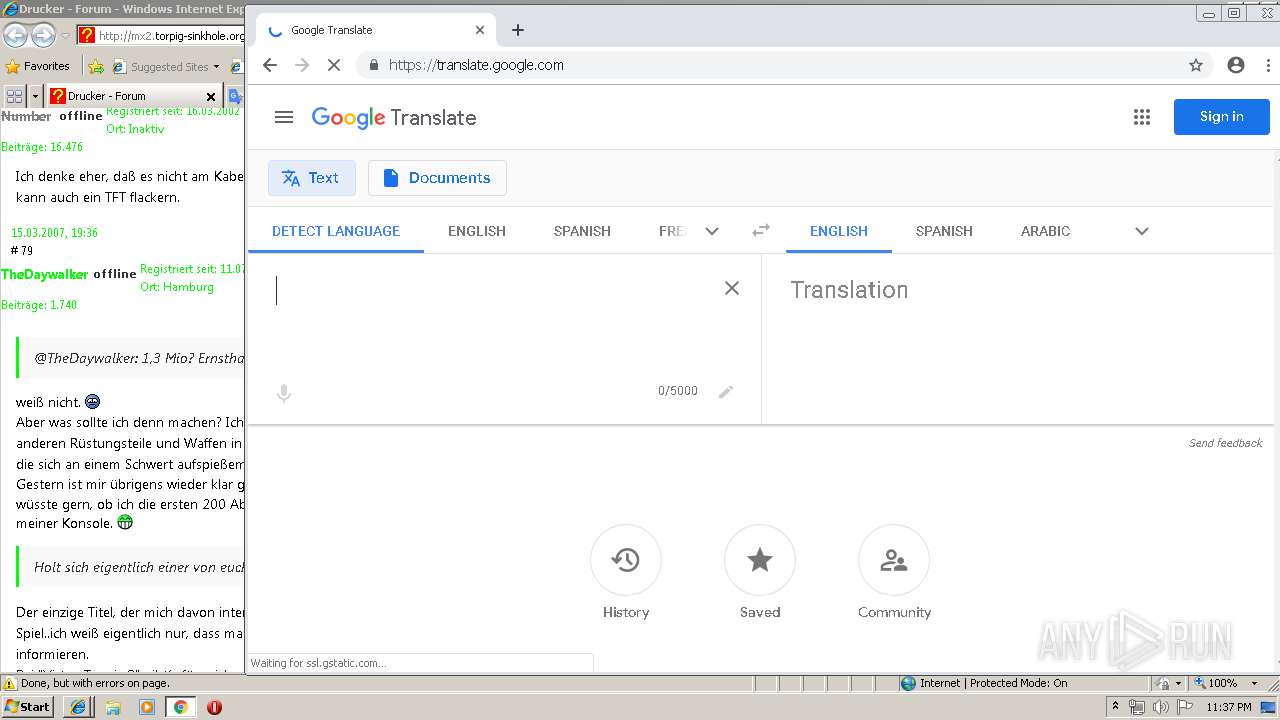The width and height of the screenshot is (1280, 720).
Task: Go back in Chrome
Action: tap(270, 65)
